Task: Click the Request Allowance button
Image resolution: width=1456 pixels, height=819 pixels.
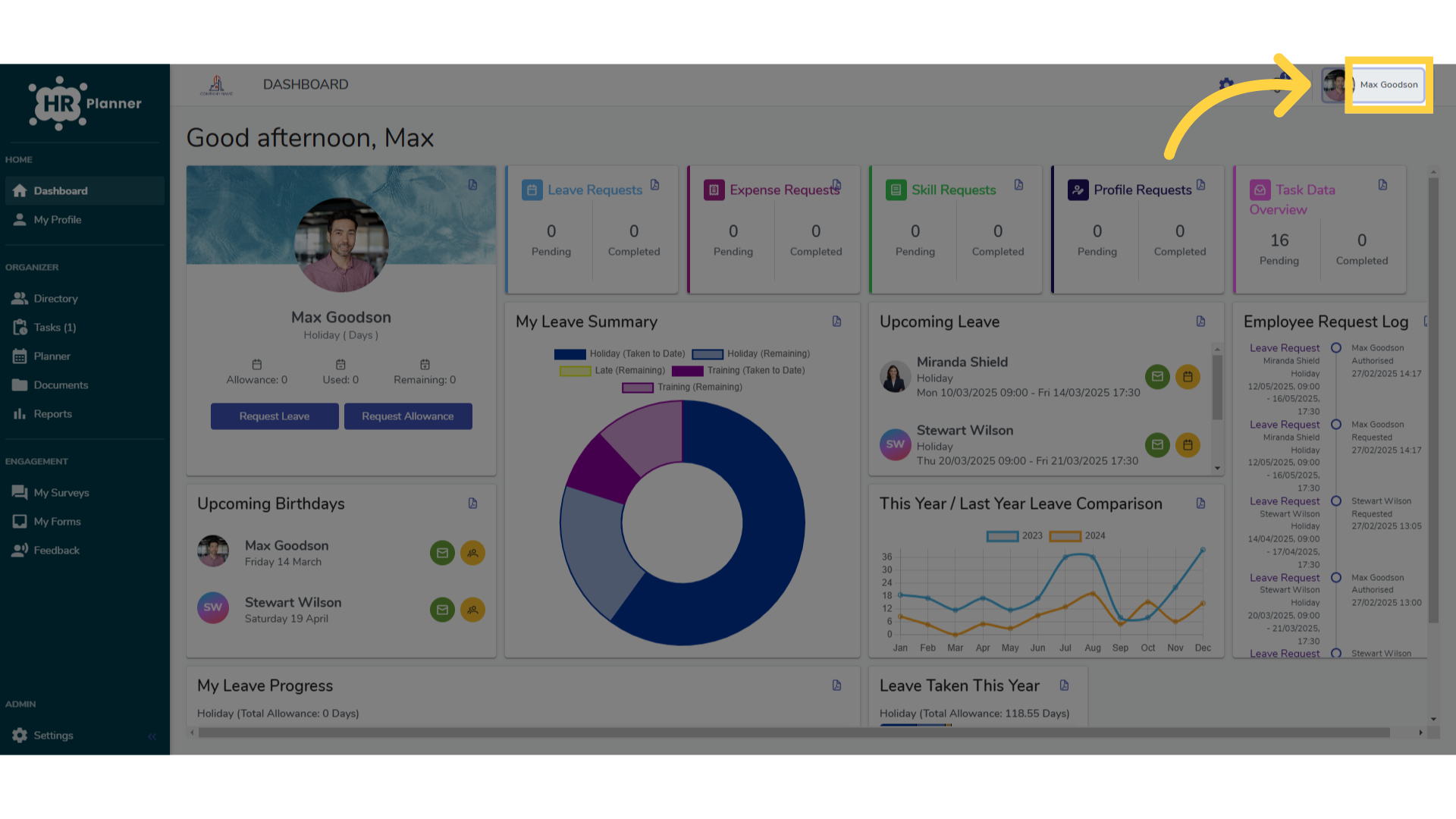Action: point(408,416)
